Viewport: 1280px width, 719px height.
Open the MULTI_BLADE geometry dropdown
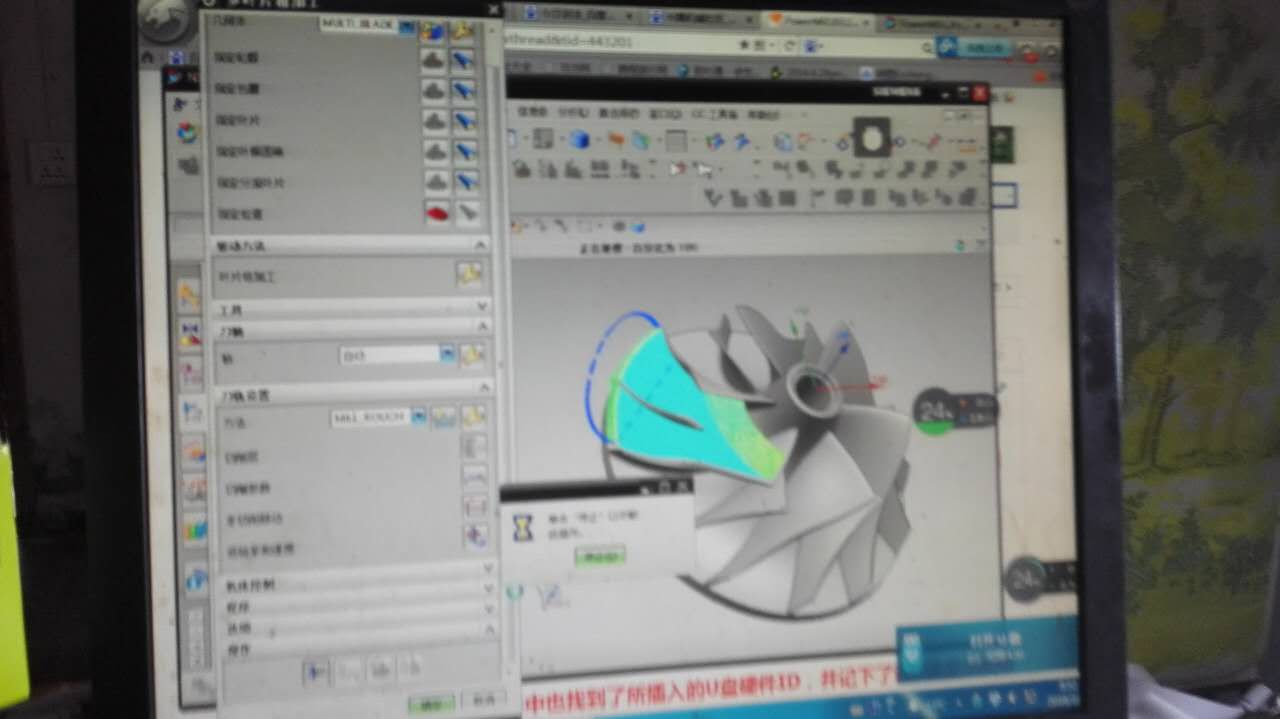(406, 27)
